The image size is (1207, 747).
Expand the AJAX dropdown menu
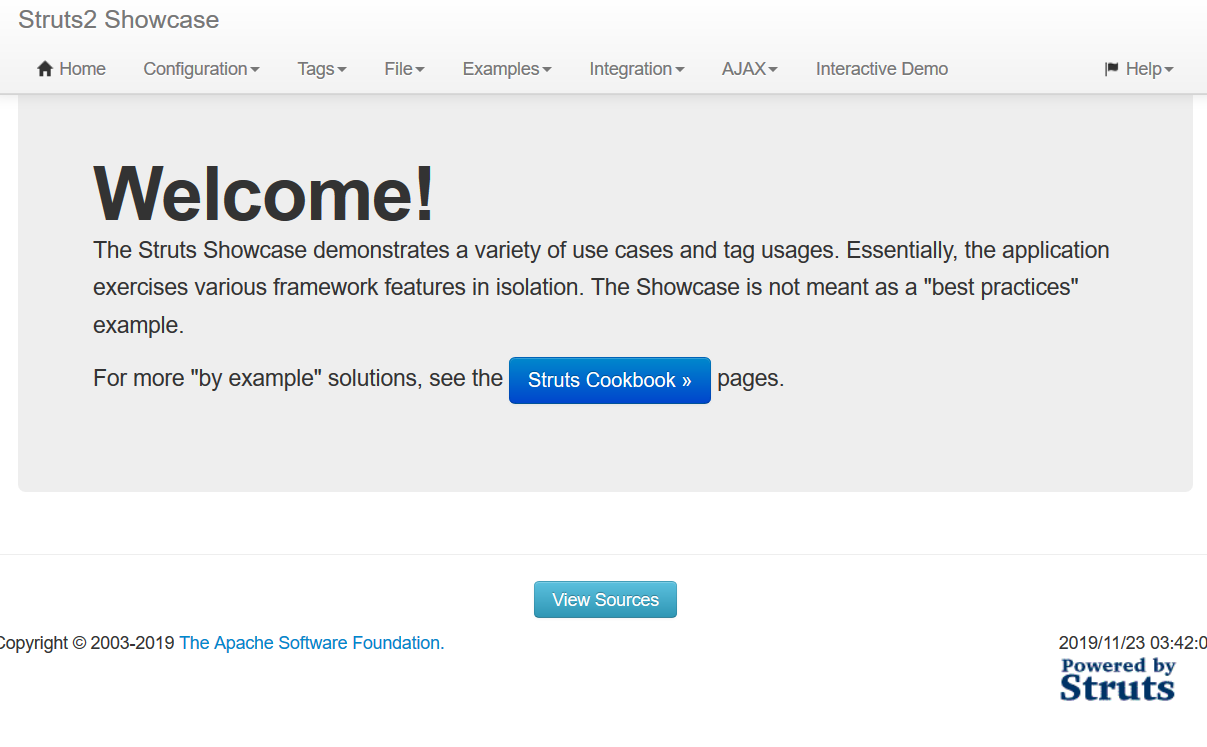750,69
